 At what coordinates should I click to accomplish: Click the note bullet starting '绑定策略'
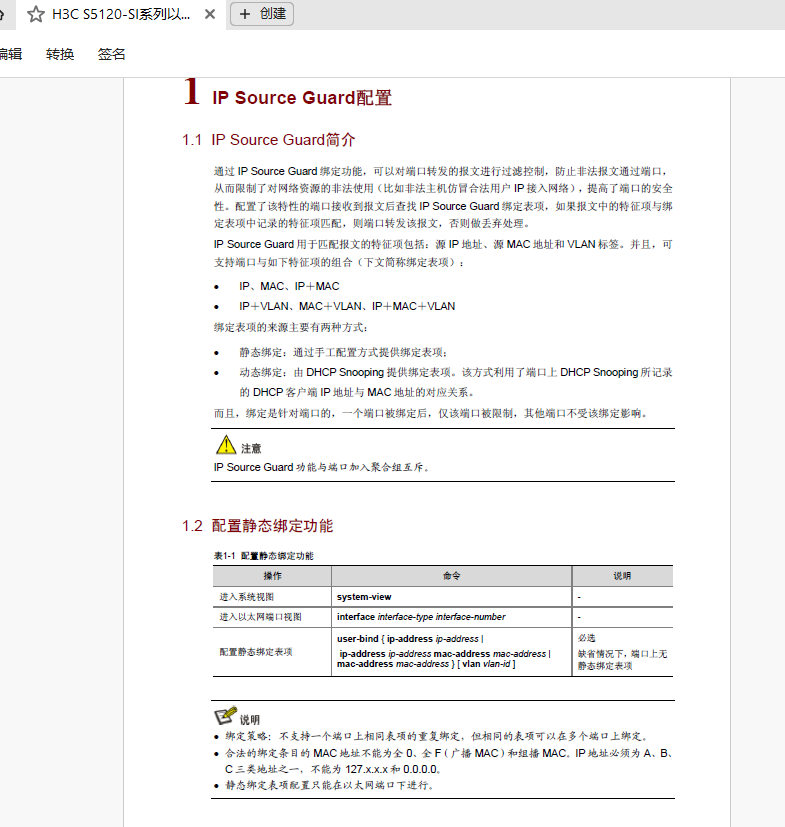(x=437, y=736)
